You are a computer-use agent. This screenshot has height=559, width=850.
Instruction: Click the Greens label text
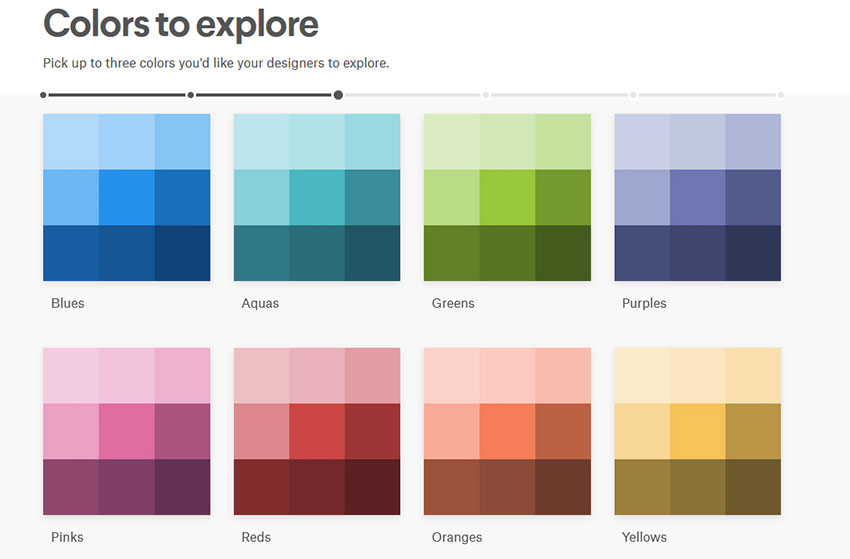point(453,303)
